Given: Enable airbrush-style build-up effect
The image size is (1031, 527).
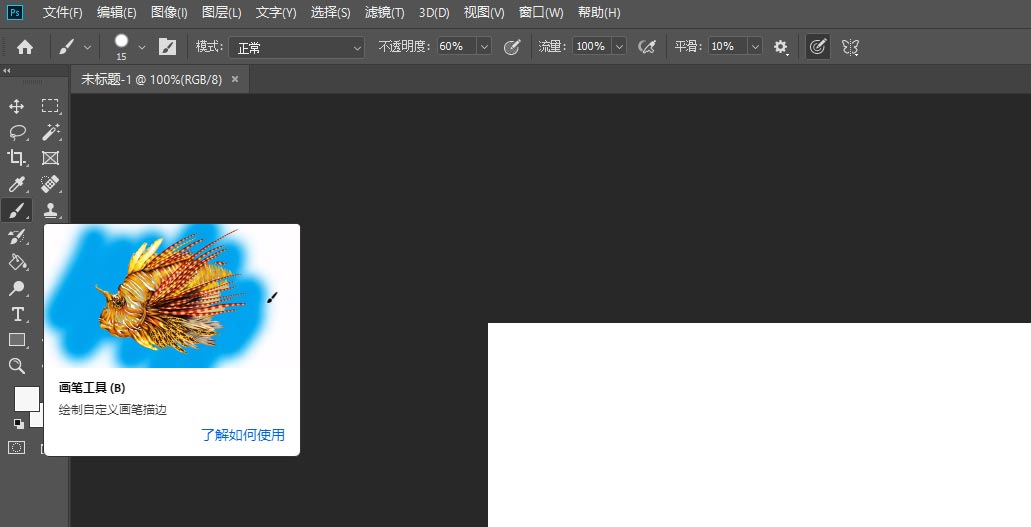Looking at the screenshot, I should coord(646,47).
